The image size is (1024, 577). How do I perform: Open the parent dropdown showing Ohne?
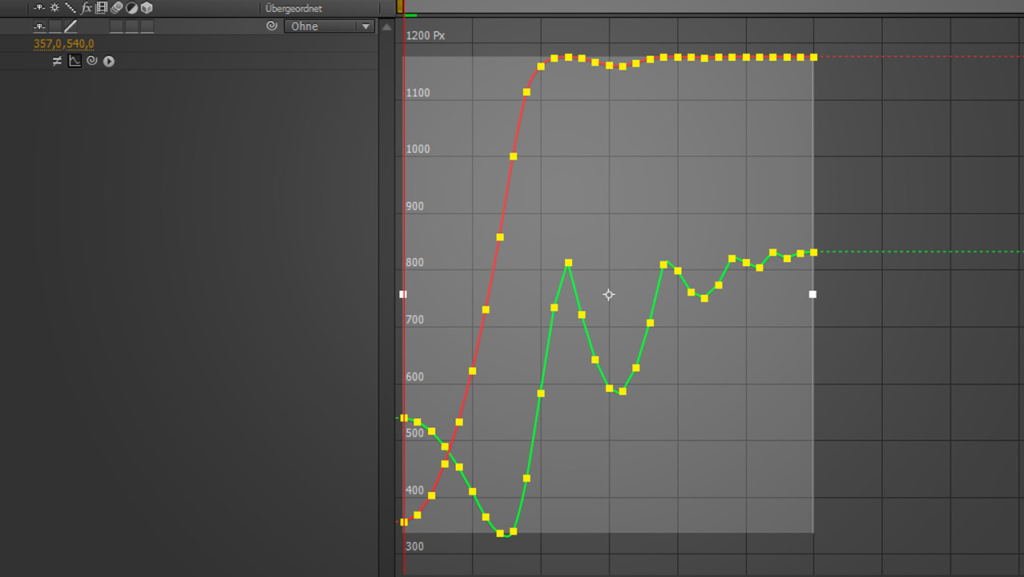329,26
